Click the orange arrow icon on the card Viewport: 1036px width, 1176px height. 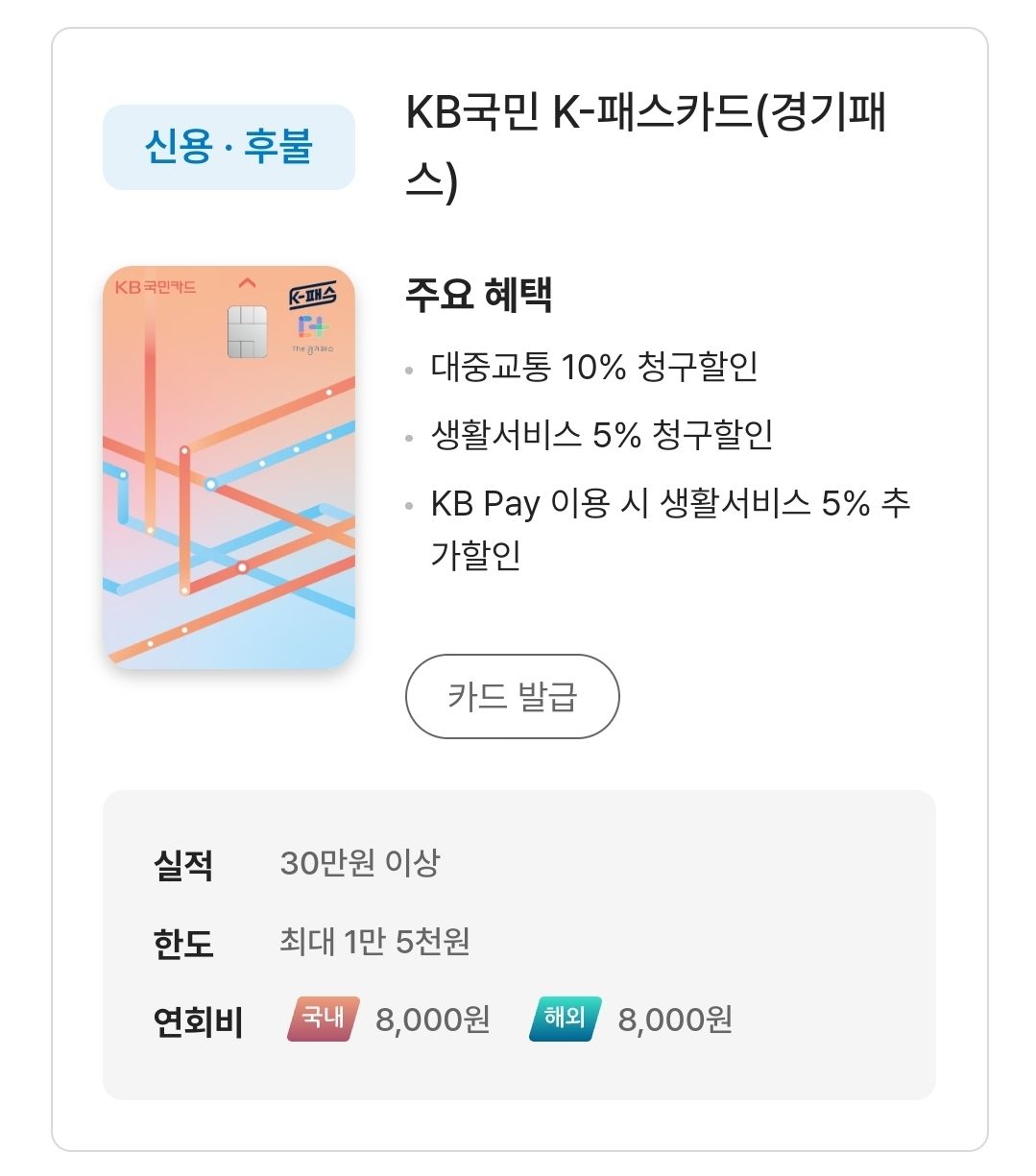pos(248,283)
